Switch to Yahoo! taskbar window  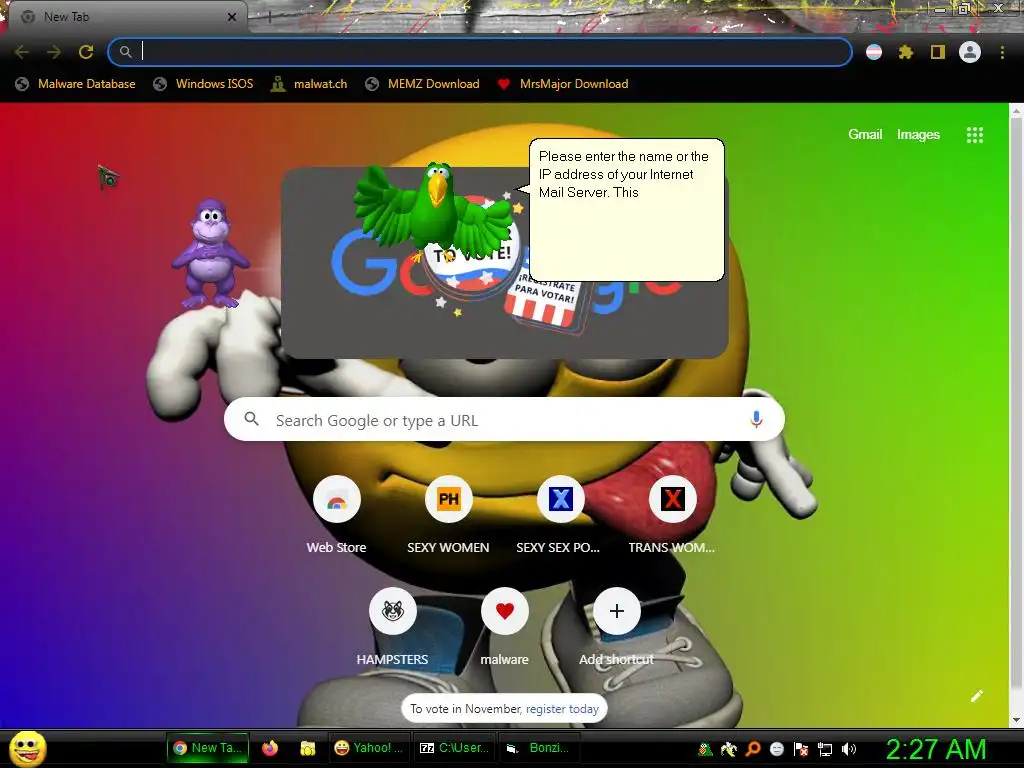click(x=369, y=748)
